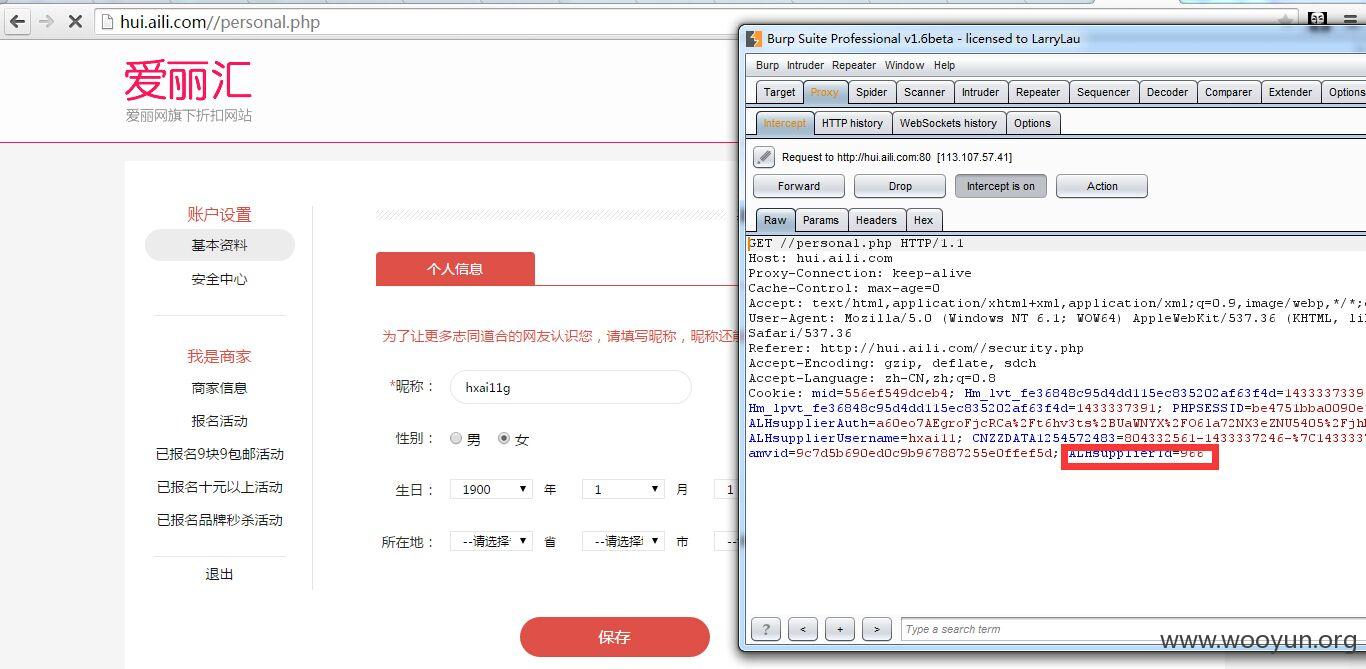Toggle the 'Intercept is on' button
This screenshot has width=1366, height=669.
(x=1000, y=186)
